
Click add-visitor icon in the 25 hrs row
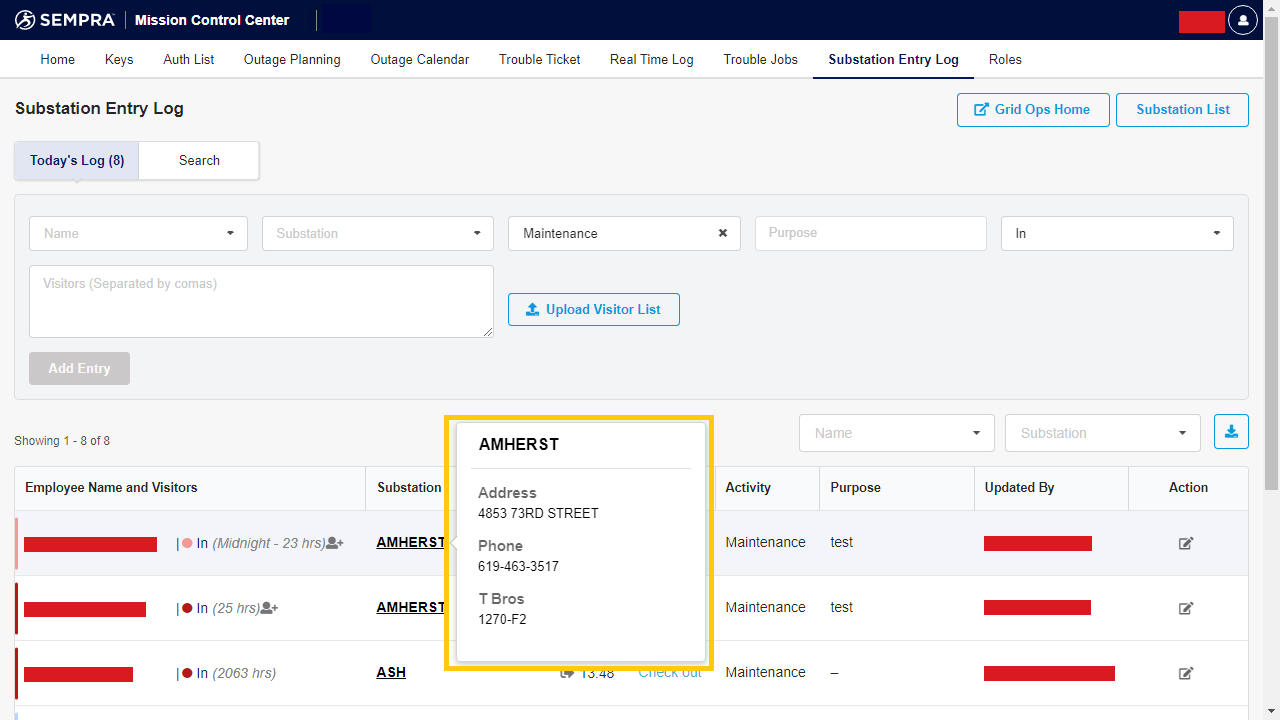(269, 608)
